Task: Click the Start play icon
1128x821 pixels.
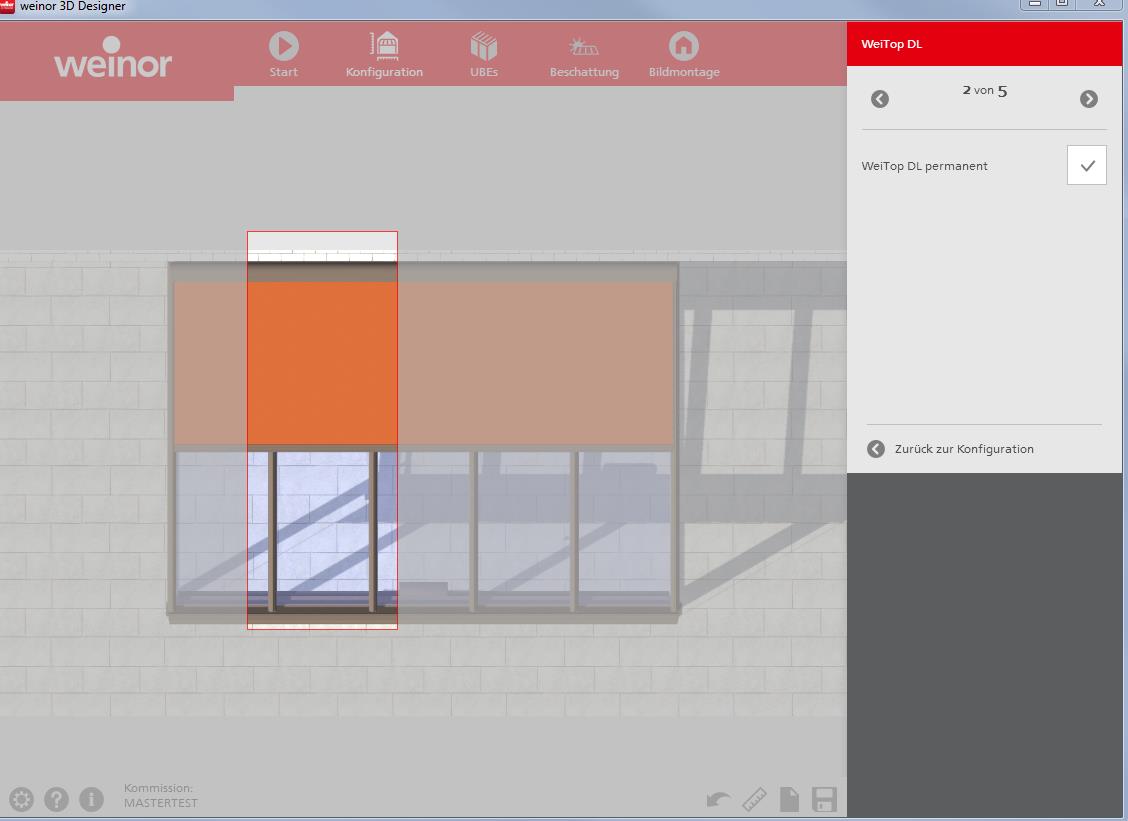Action: (283, 46)
